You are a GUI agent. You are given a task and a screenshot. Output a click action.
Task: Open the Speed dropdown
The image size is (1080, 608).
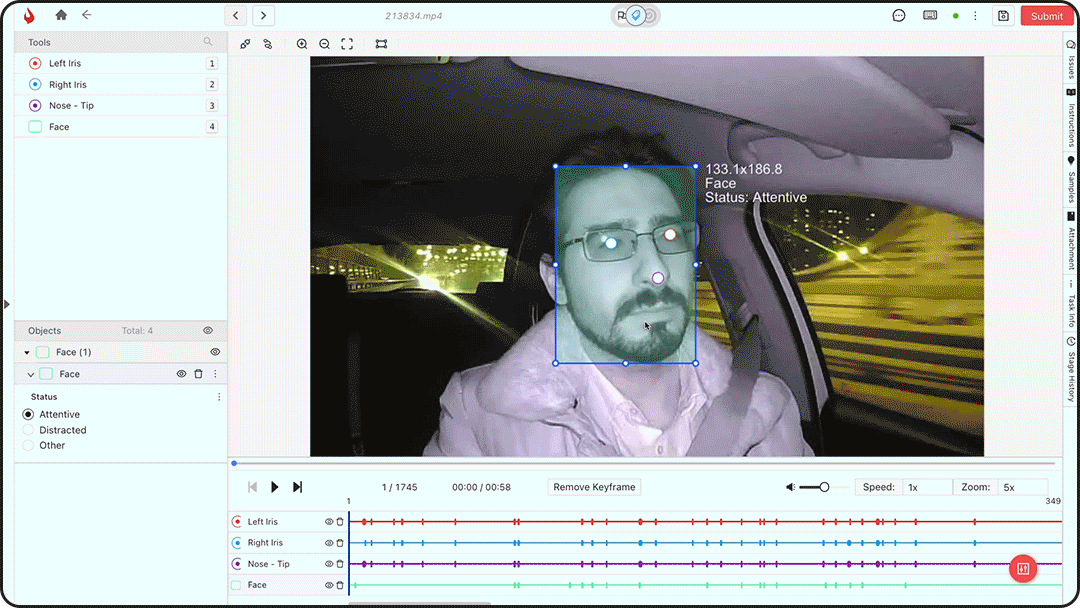click(x=926, y=487)
